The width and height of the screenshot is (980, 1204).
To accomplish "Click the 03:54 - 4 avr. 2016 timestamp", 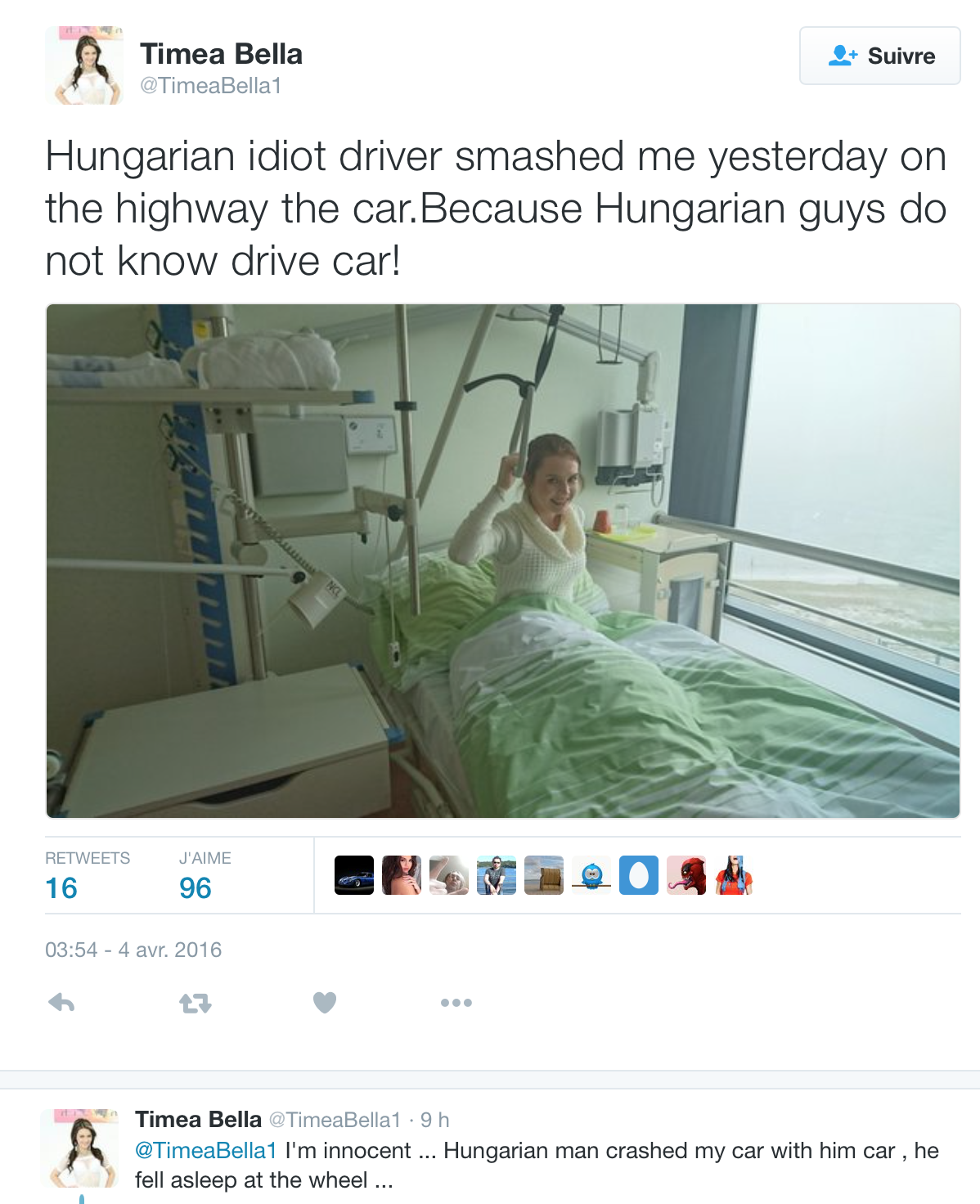I will (133, 950).
